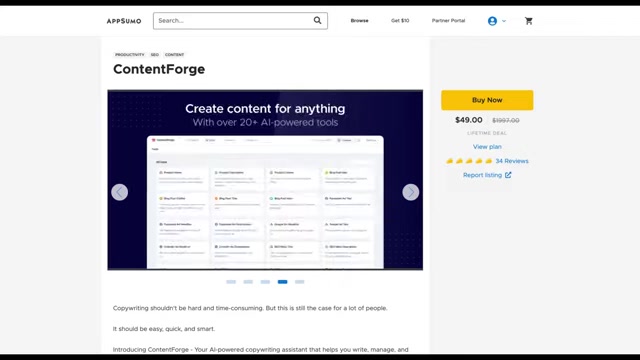Screen dimensions: 640x360
Task: Jump to the fifth carousel slide dot
Action: [x=300, y=282]
